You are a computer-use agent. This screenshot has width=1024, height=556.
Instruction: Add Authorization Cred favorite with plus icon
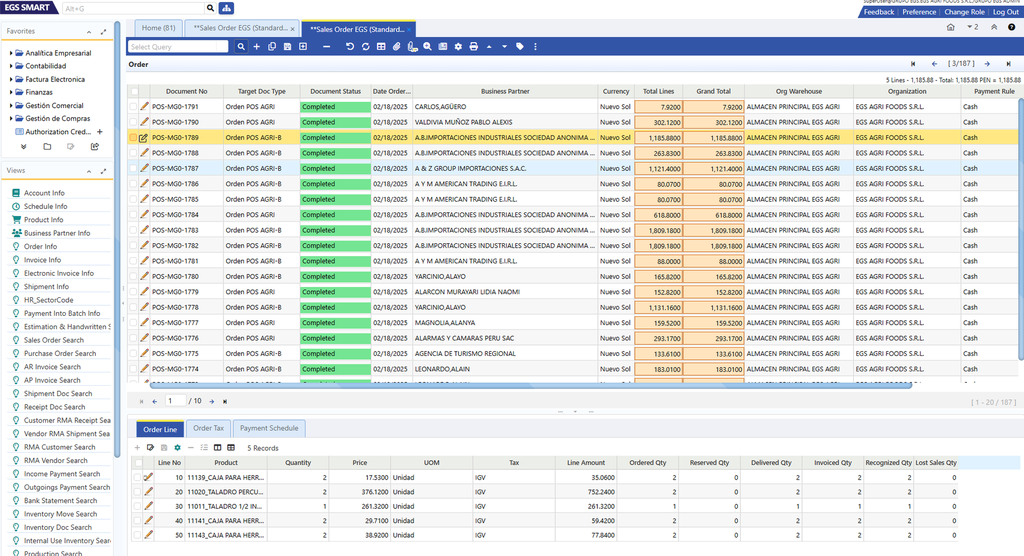100,132
